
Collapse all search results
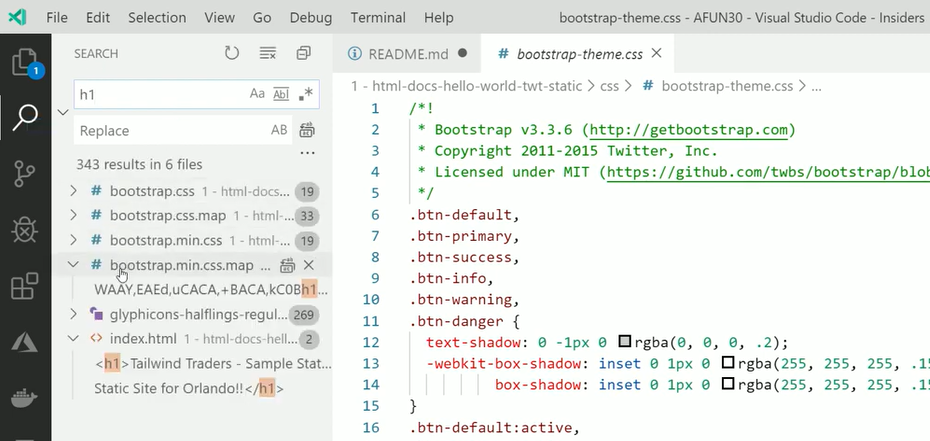(304, 53)
